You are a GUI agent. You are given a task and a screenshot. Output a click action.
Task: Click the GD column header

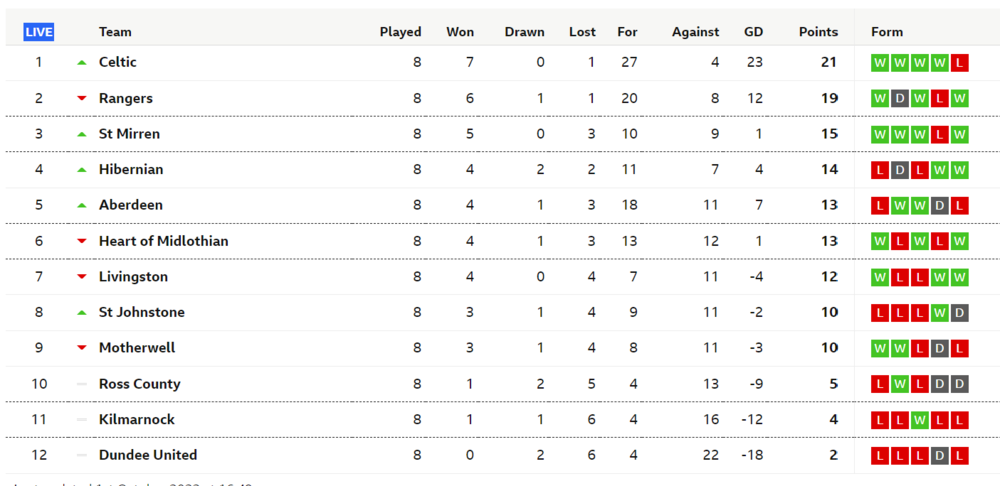[x=753, y=32]
